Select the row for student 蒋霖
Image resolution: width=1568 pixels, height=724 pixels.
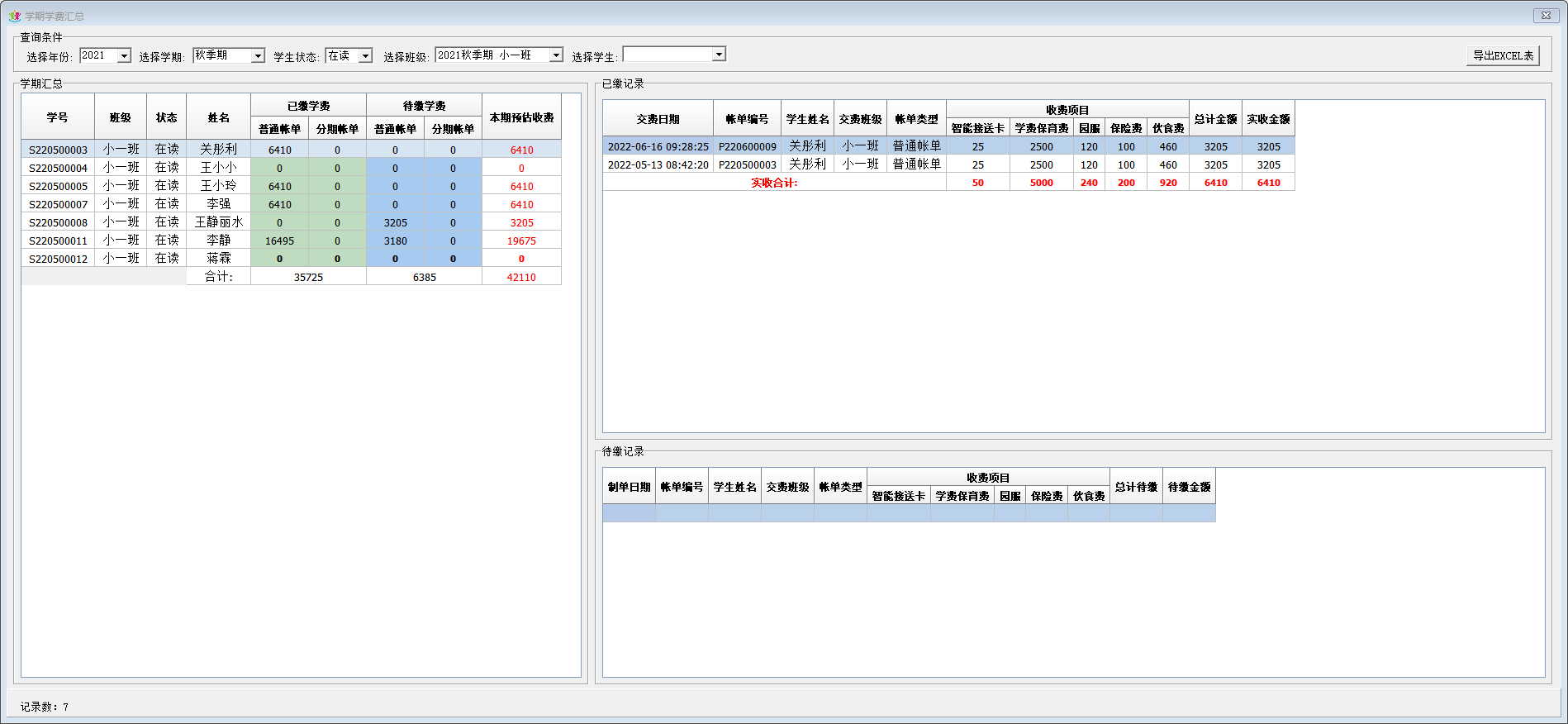point(219,259)
